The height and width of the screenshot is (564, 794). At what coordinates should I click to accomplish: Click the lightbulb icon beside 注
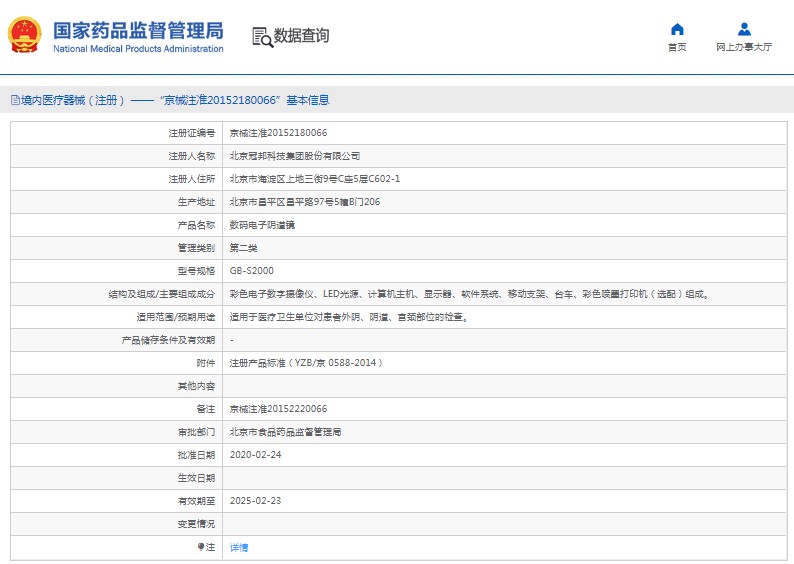(201, 547)
